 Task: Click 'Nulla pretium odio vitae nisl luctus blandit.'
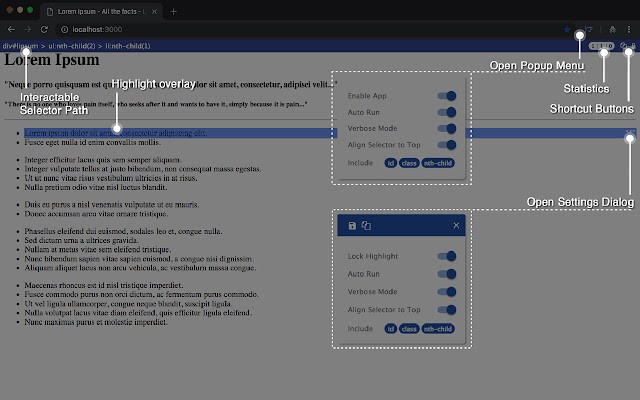96,187
